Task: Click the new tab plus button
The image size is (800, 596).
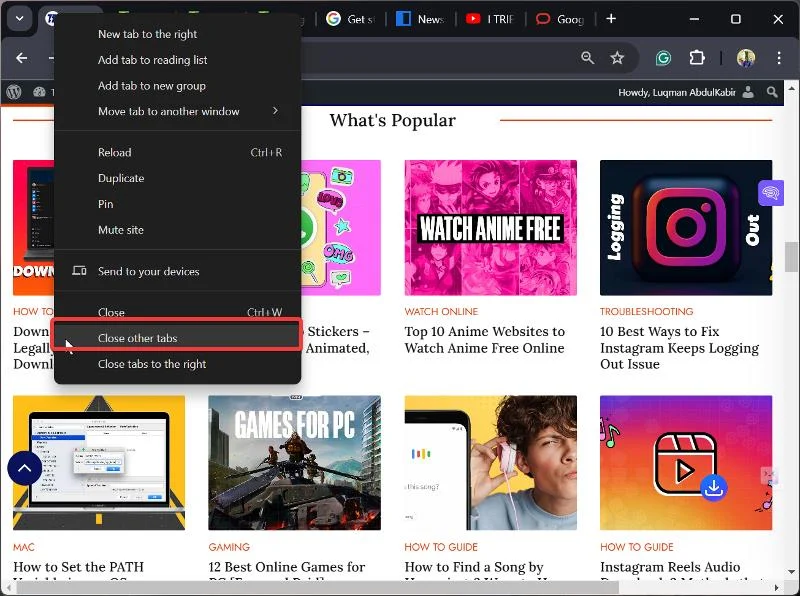Action: [x=611, y=19]
